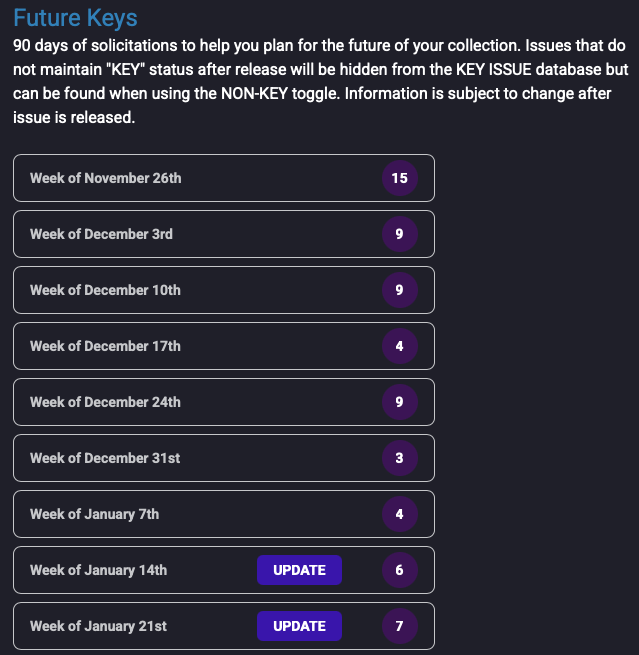639x655 pixels.
Task: Select the count badge for January 7th week
Action: coord(399,514)
